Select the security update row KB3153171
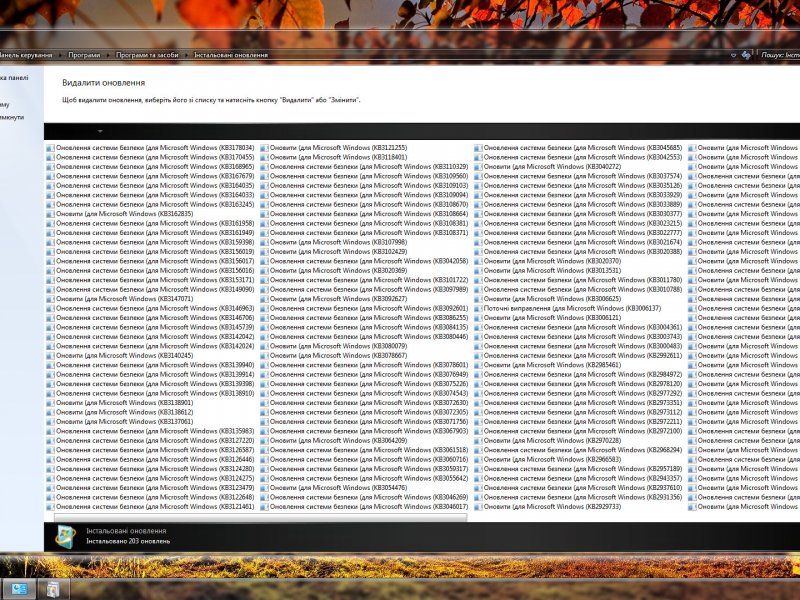Image resolution: width=800 pixels, height=600 pixels. pos(150,280)
